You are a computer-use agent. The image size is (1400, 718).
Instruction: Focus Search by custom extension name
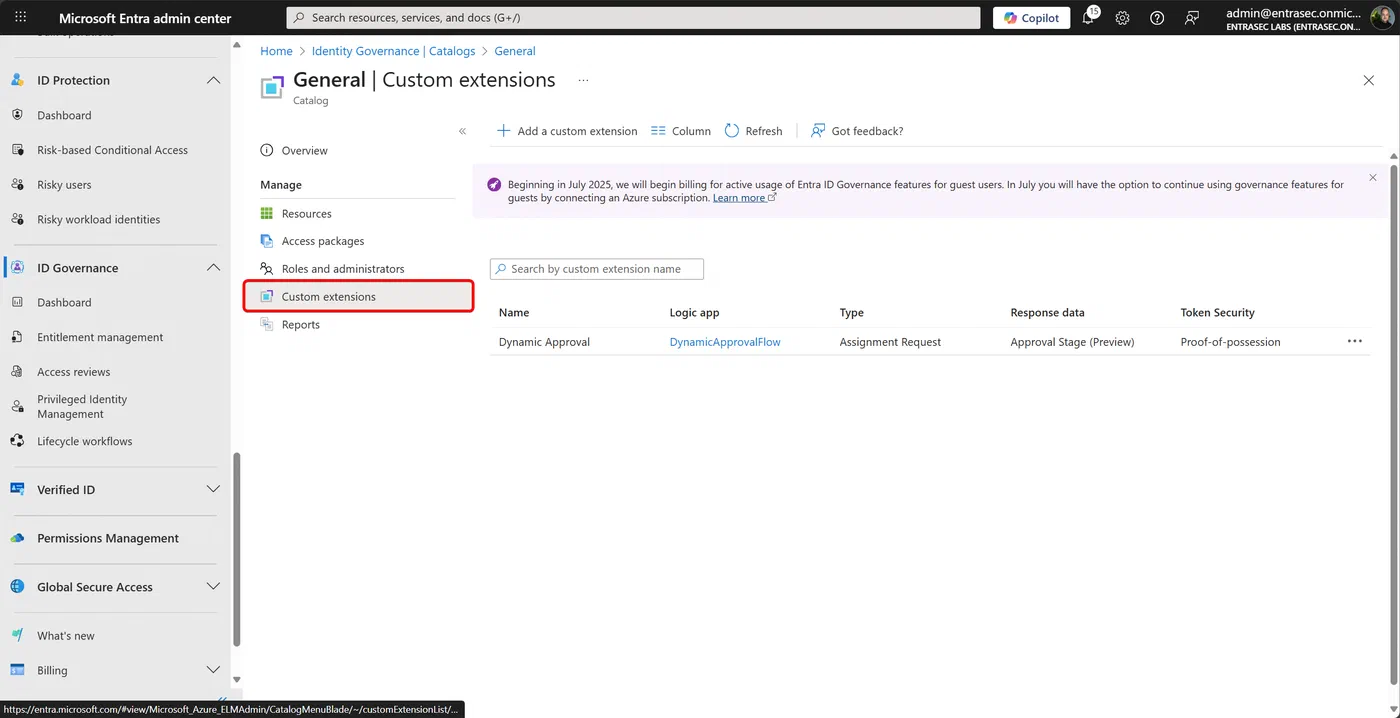[x=597, y=269]
